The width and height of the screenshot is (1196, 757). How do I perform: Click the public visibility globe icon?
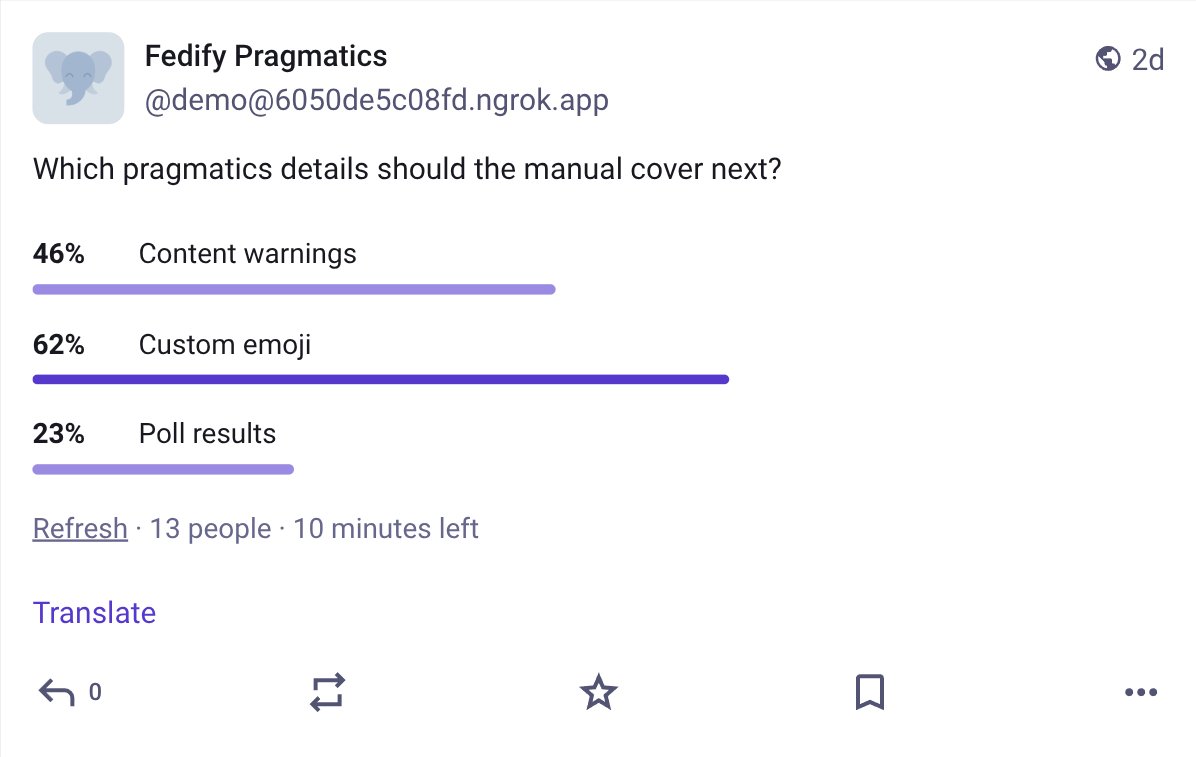click(1107, 59)
